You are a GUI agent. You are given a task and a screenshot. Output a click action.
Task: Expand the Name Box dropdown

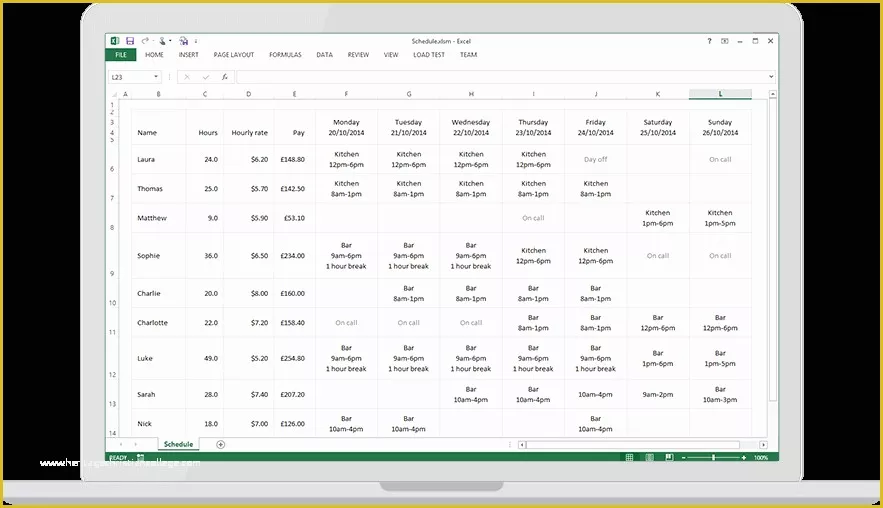click(x=156, y=77)
